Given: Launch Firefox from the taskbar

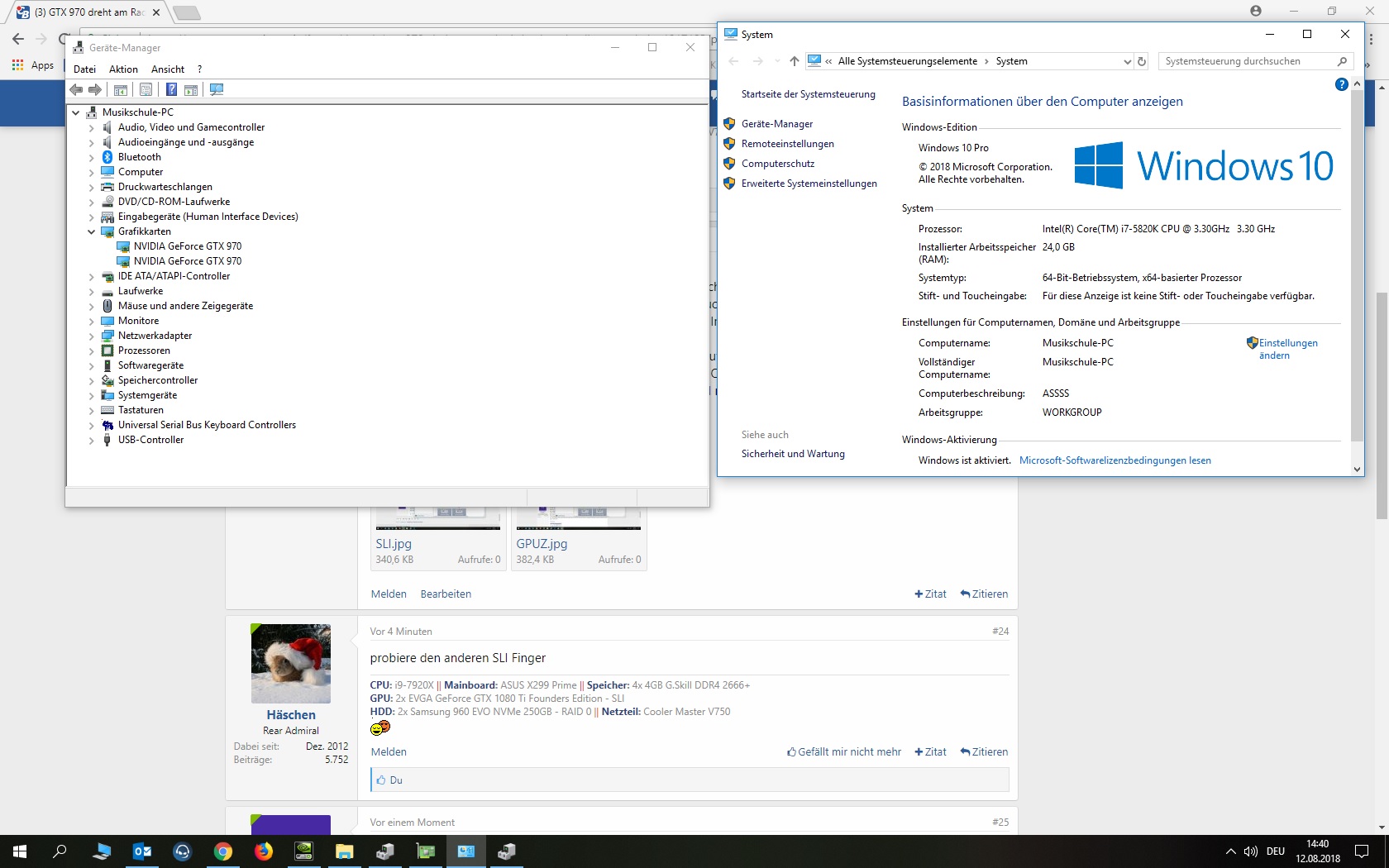Looking at the screenshot, I should coord(264,851).
